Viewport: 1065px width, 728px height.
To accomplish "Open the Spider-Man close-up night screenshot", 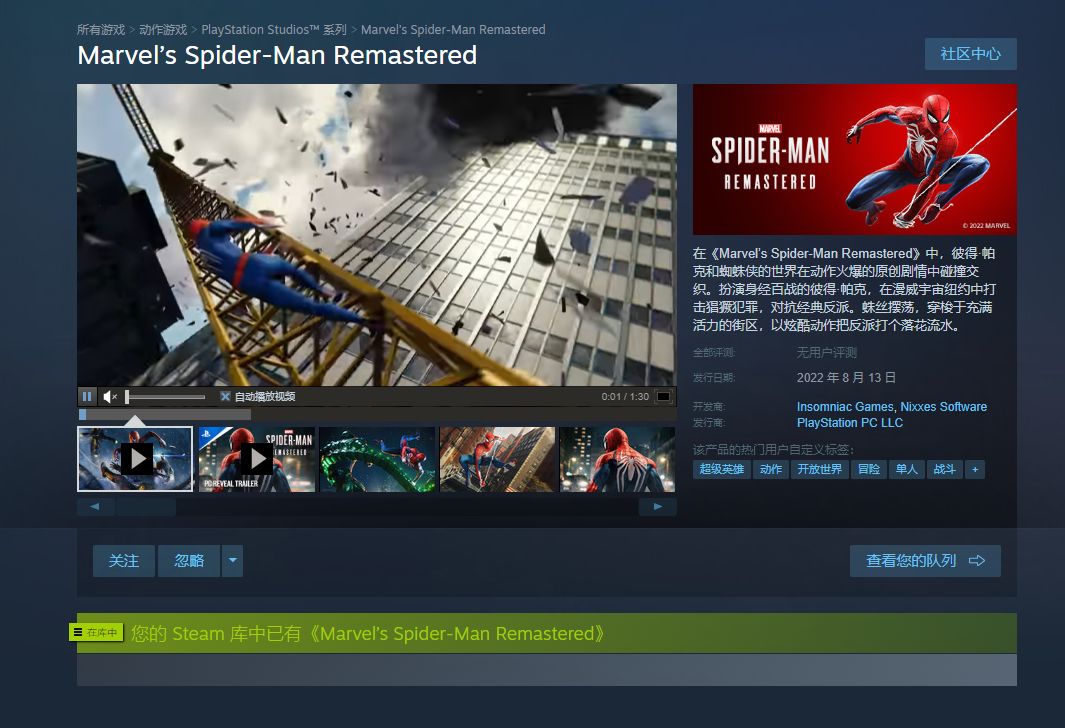I will pos(617,460).
